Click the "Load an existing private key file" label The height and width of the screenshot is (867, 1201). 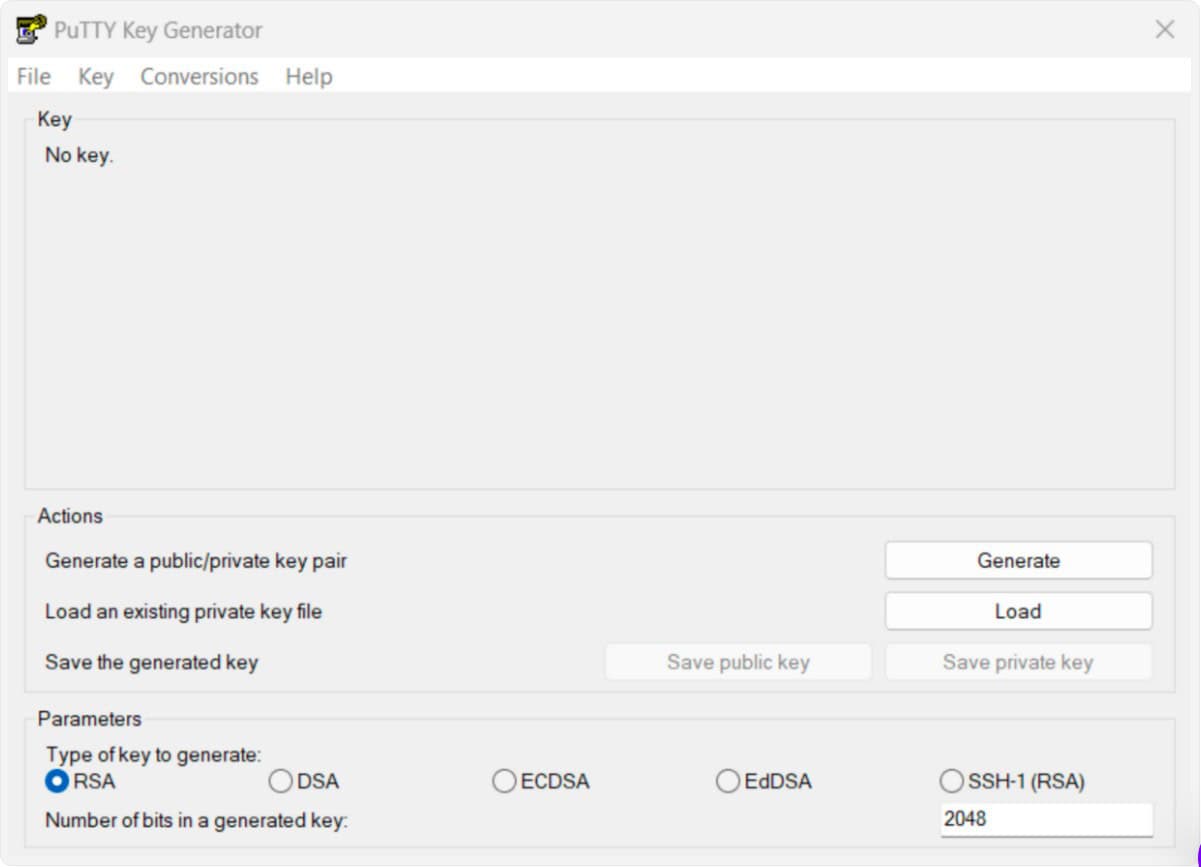coord(184,612)
